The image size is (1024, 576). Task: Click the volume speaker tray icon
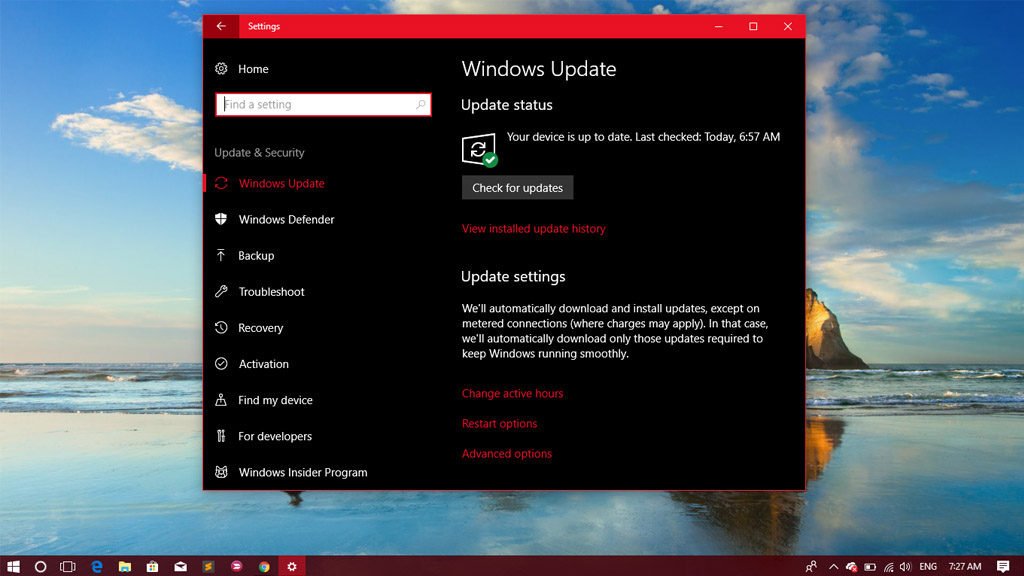[905, 567]
